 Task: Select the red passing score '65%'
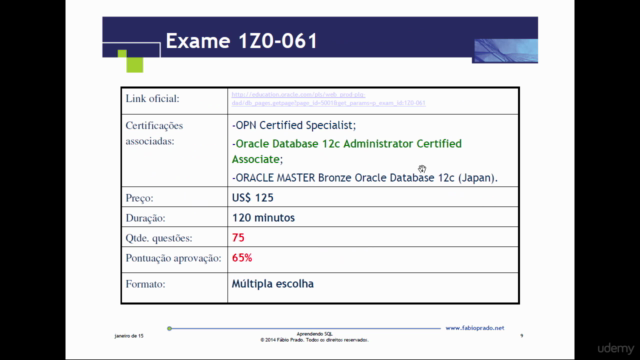click(242, 258)
